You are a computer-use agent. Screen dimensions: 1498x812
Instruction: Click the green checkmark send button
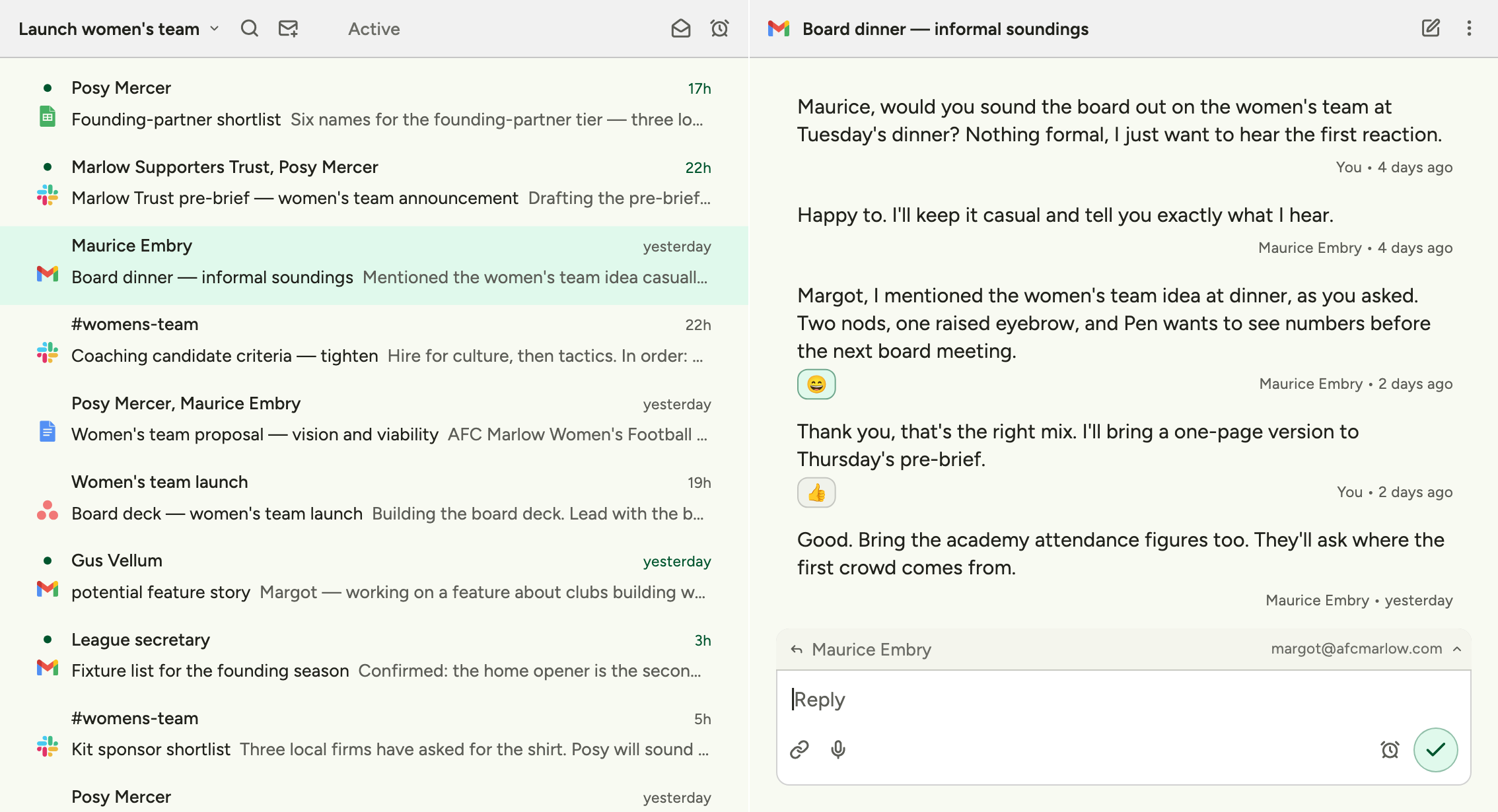pos(1435,749)
